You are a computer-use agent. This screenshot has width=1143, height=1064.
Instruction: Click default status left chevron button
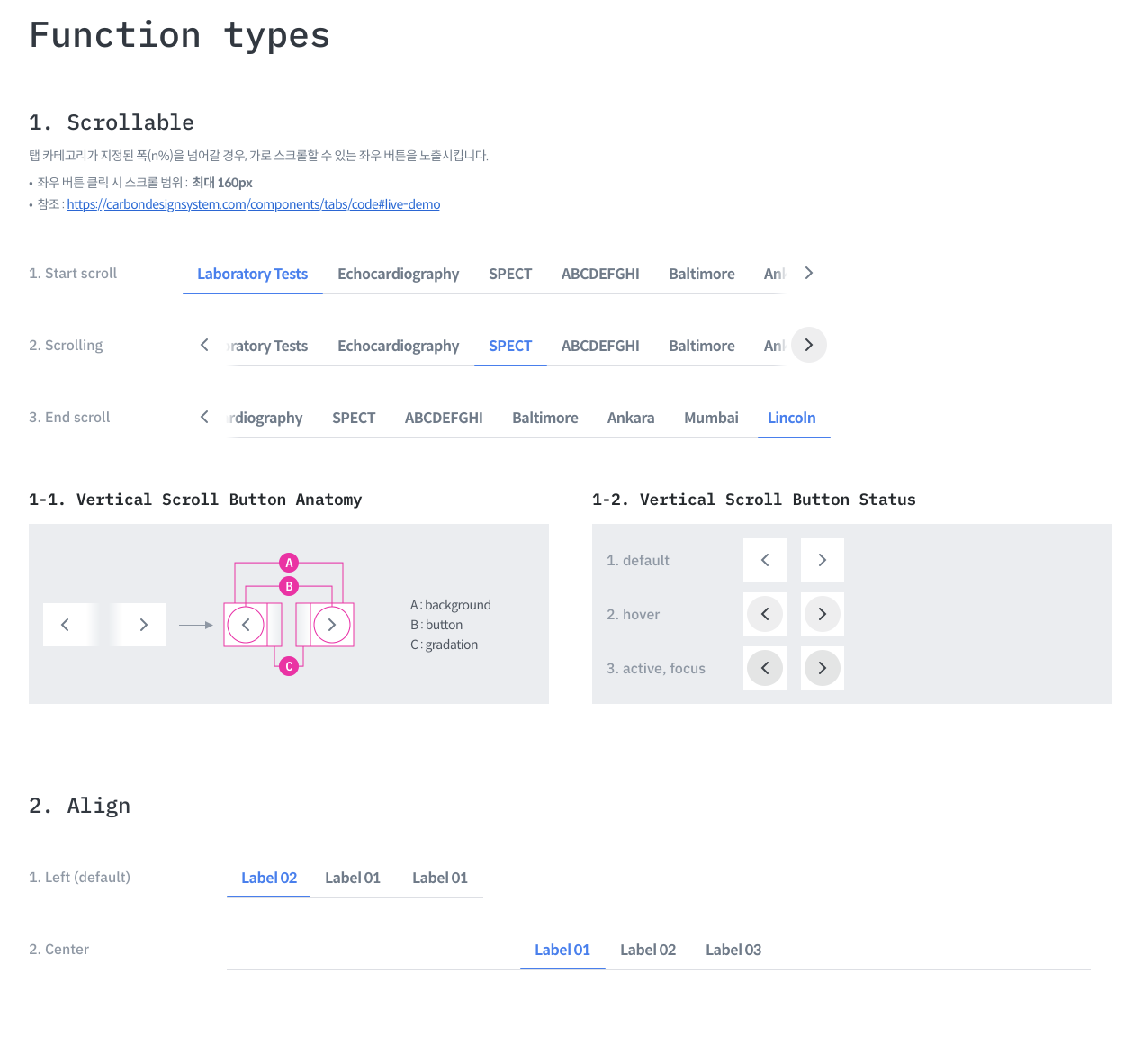point(765,560)
